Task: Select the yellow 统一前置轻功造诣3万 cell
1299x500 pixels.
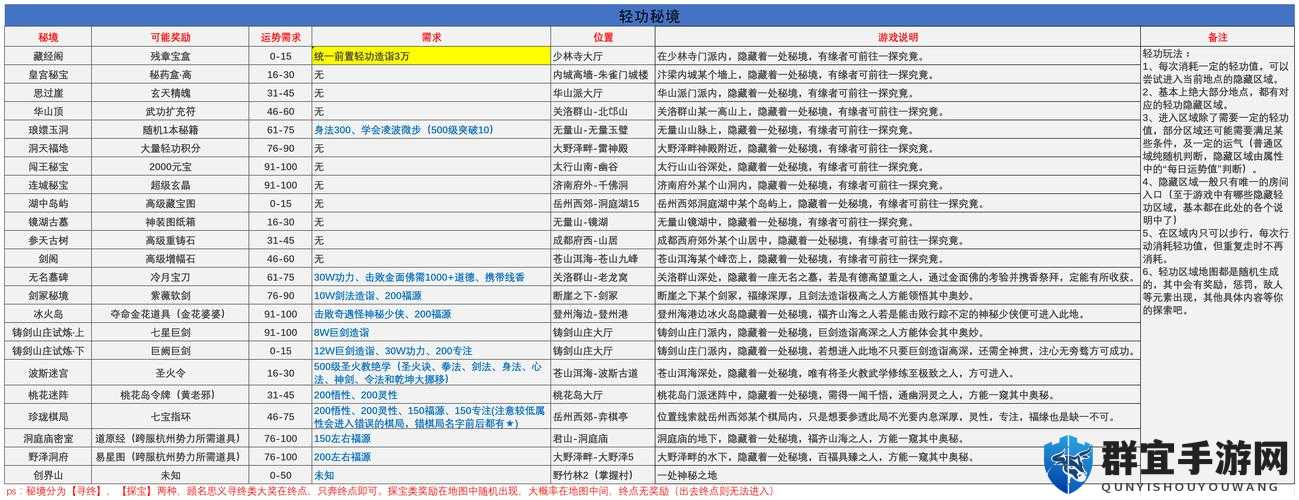Action: tap(431, 56)
